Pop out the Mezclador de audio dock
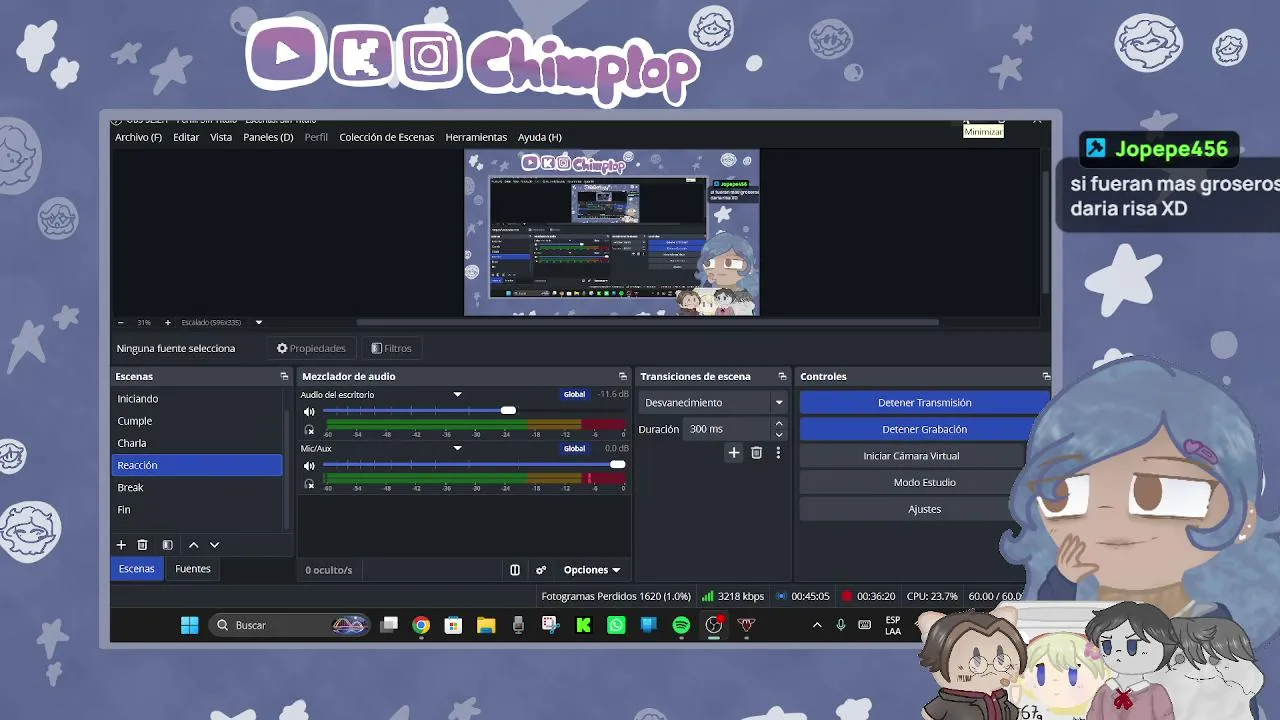The width and height of the screenshot is (1280, 720). (x=623, y=376)
